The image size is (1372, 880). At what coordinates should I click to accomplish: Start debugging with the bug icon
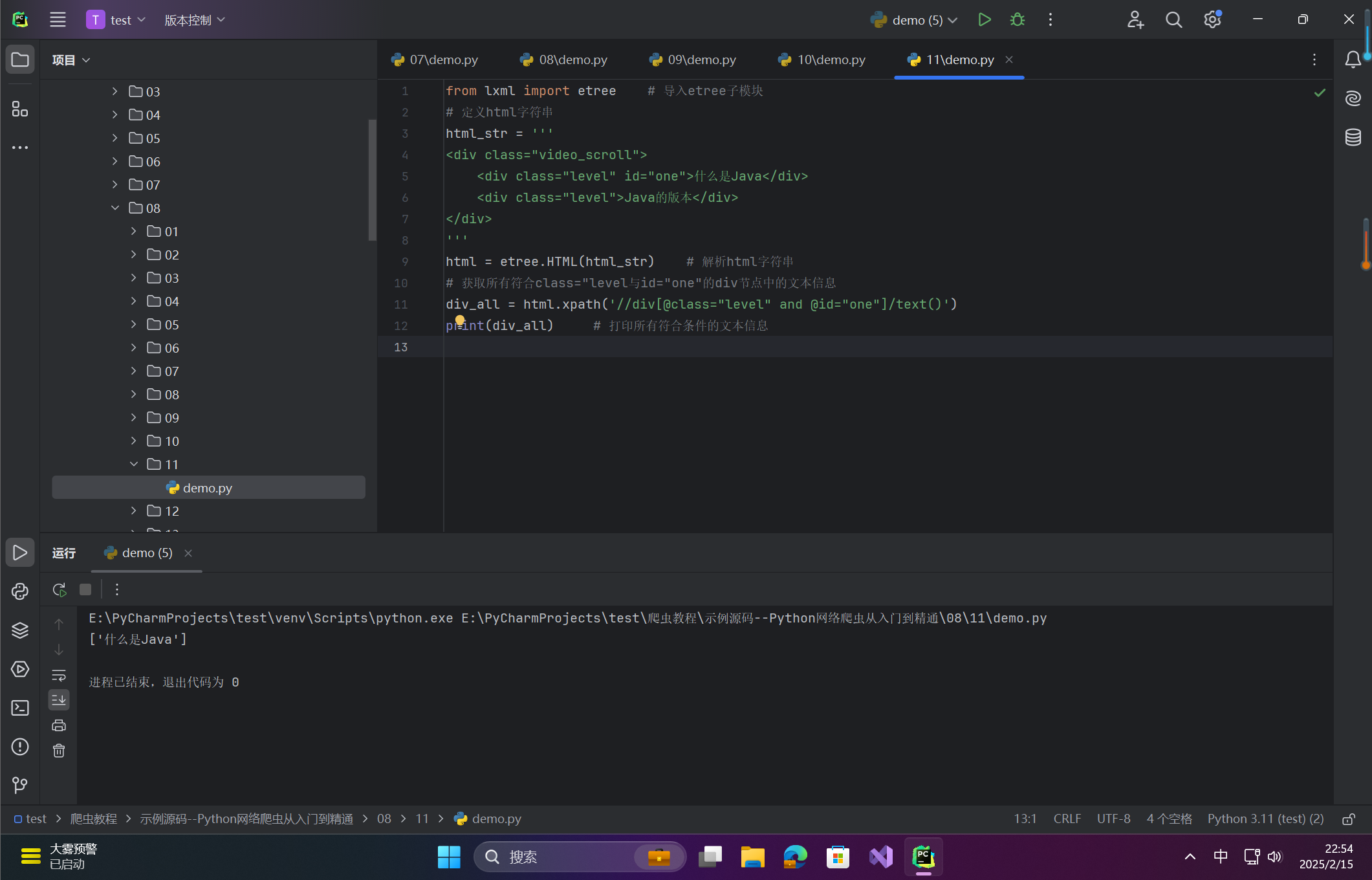pyautogui.click(x=1017, y=20)
